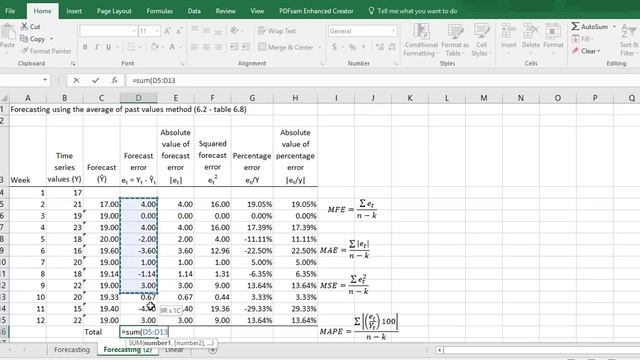Click the Align Left icon
The image size is (640, 360).
[x=195, y=47]
